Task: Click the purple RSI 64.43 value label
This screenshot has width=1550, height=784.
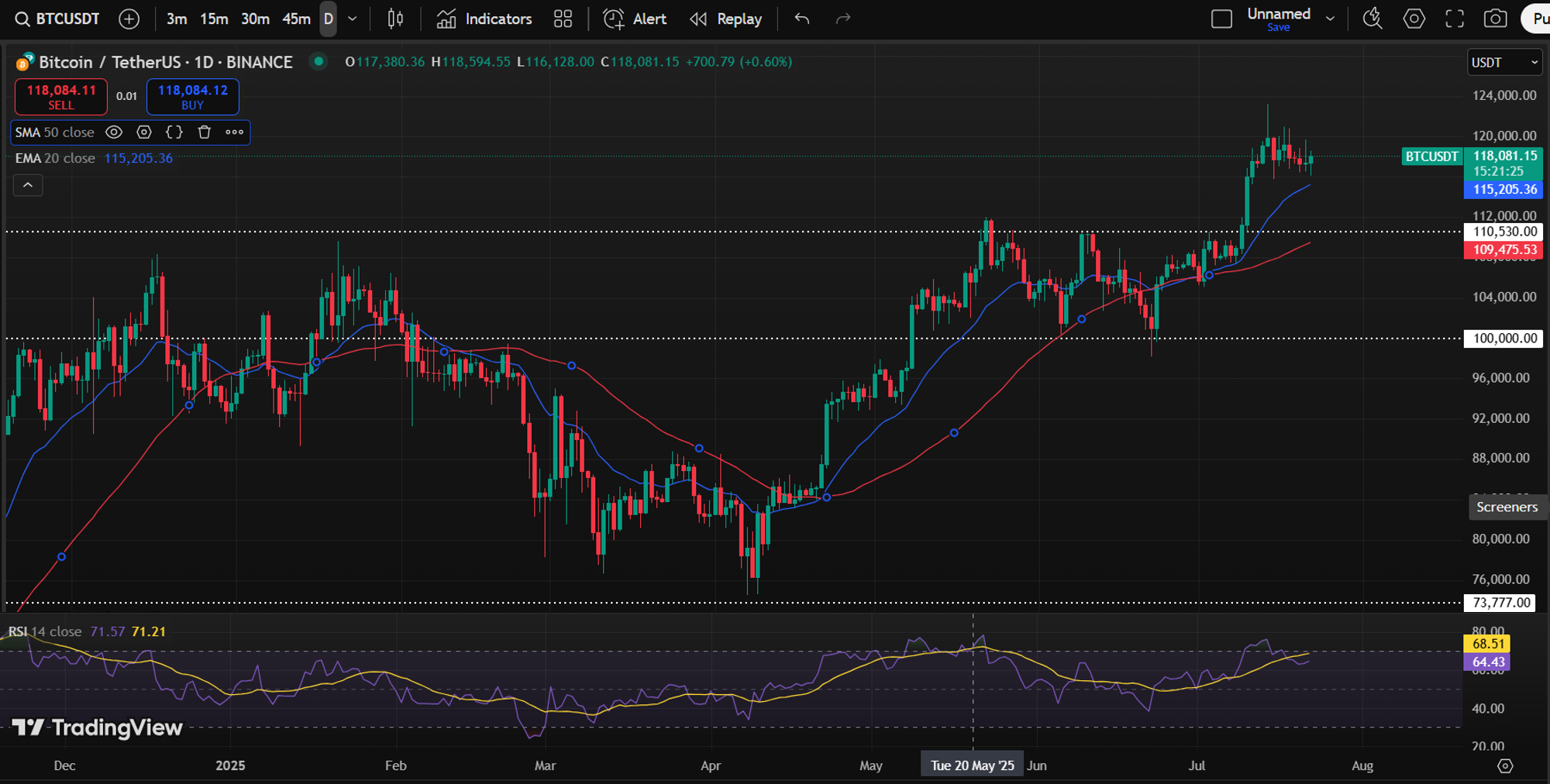Action: click(x=1487, y=662)
